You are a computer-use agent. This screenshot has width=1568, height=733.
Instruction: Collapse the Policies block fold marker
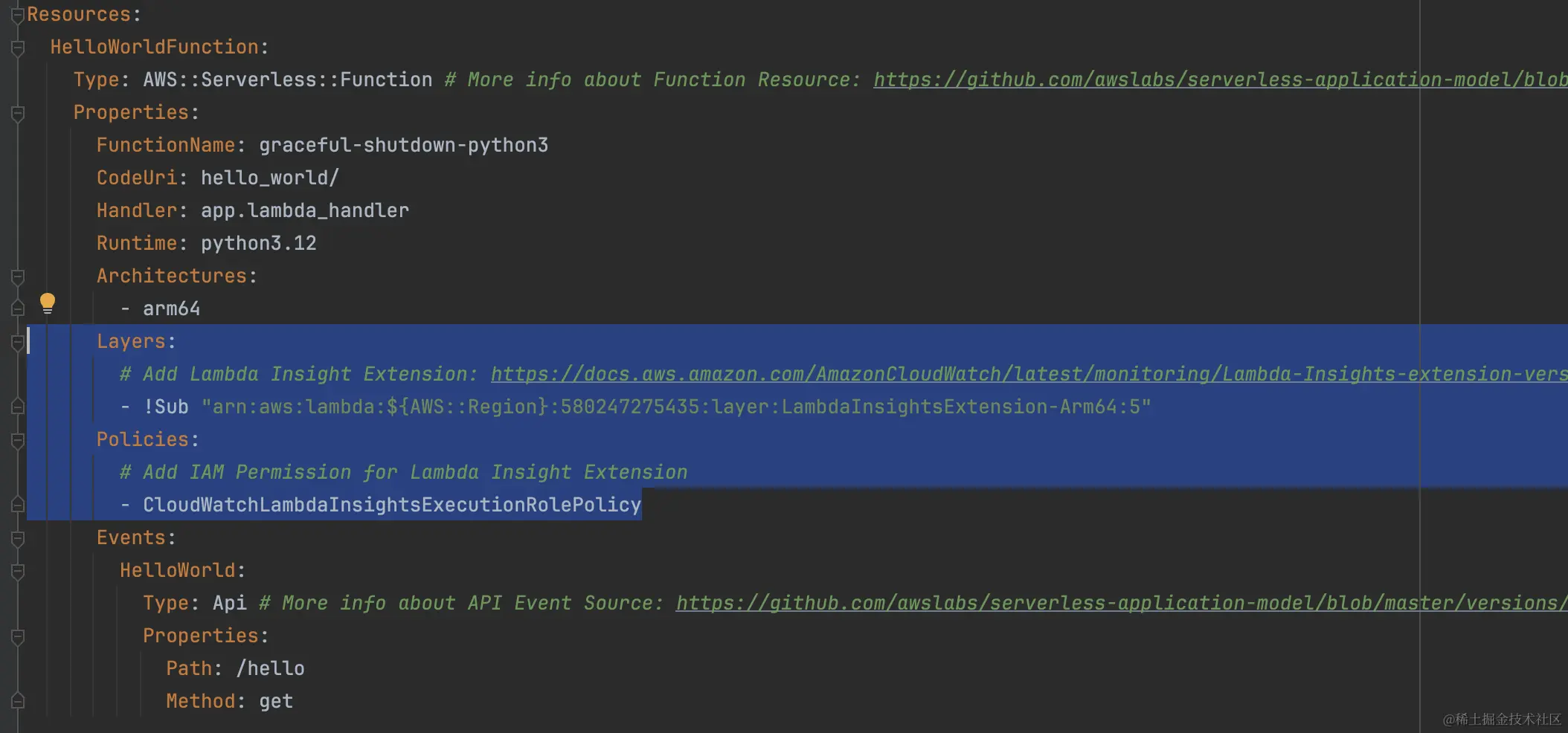pos(18,440)
